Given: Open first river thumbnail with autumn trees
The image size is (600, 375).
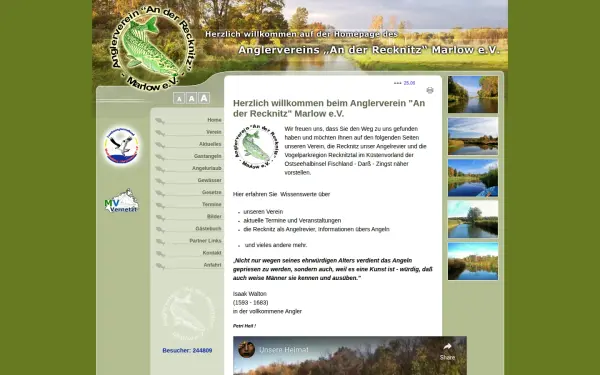Looking at the screenshot, I should coord(473,94).
